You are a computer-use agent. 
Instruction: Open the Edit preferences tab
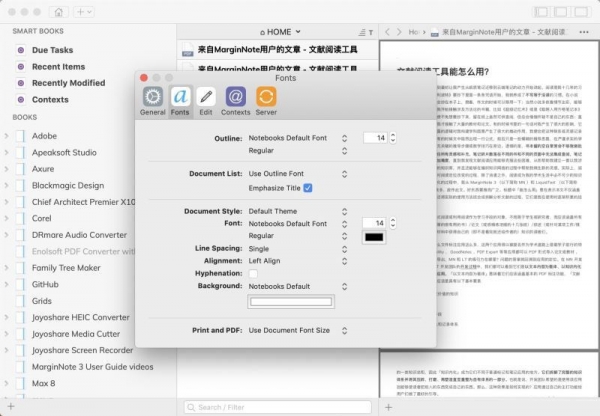(206, 101)
